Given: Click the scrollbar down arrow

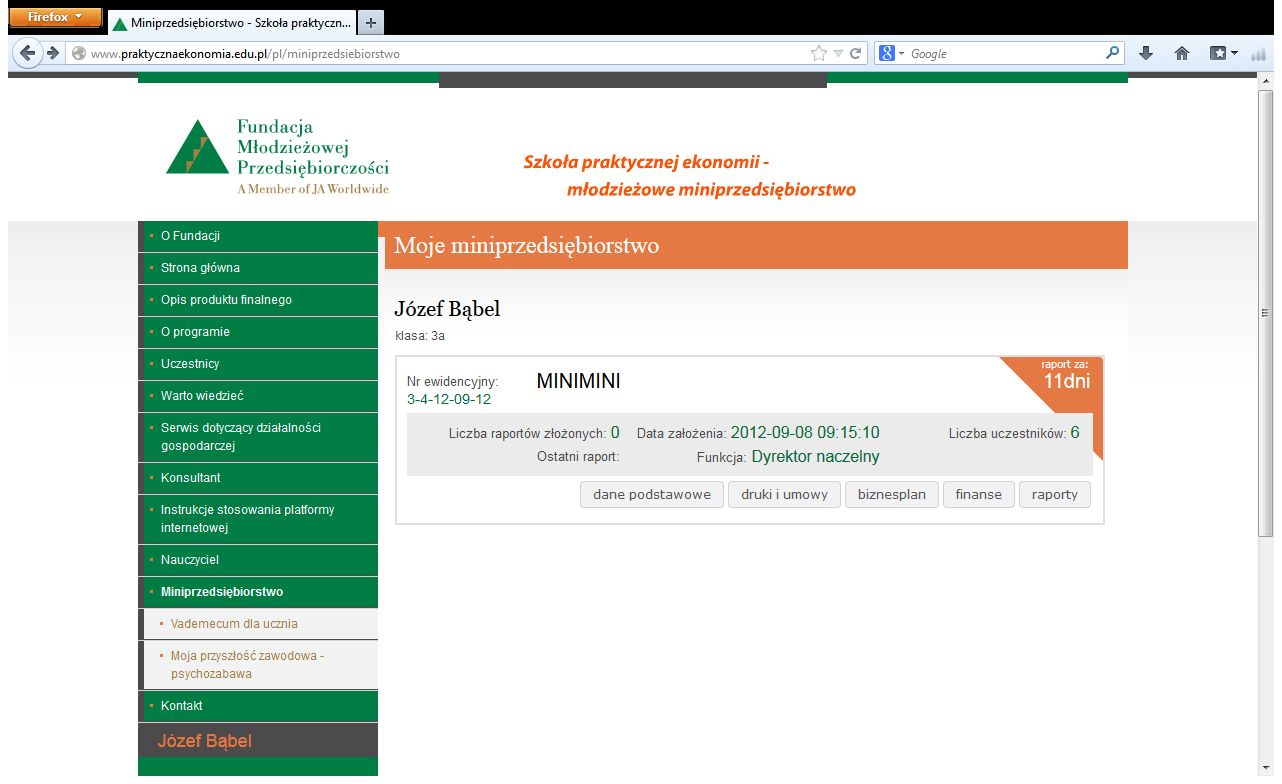Looking at the screenshot, I should tap(1266, 768).
